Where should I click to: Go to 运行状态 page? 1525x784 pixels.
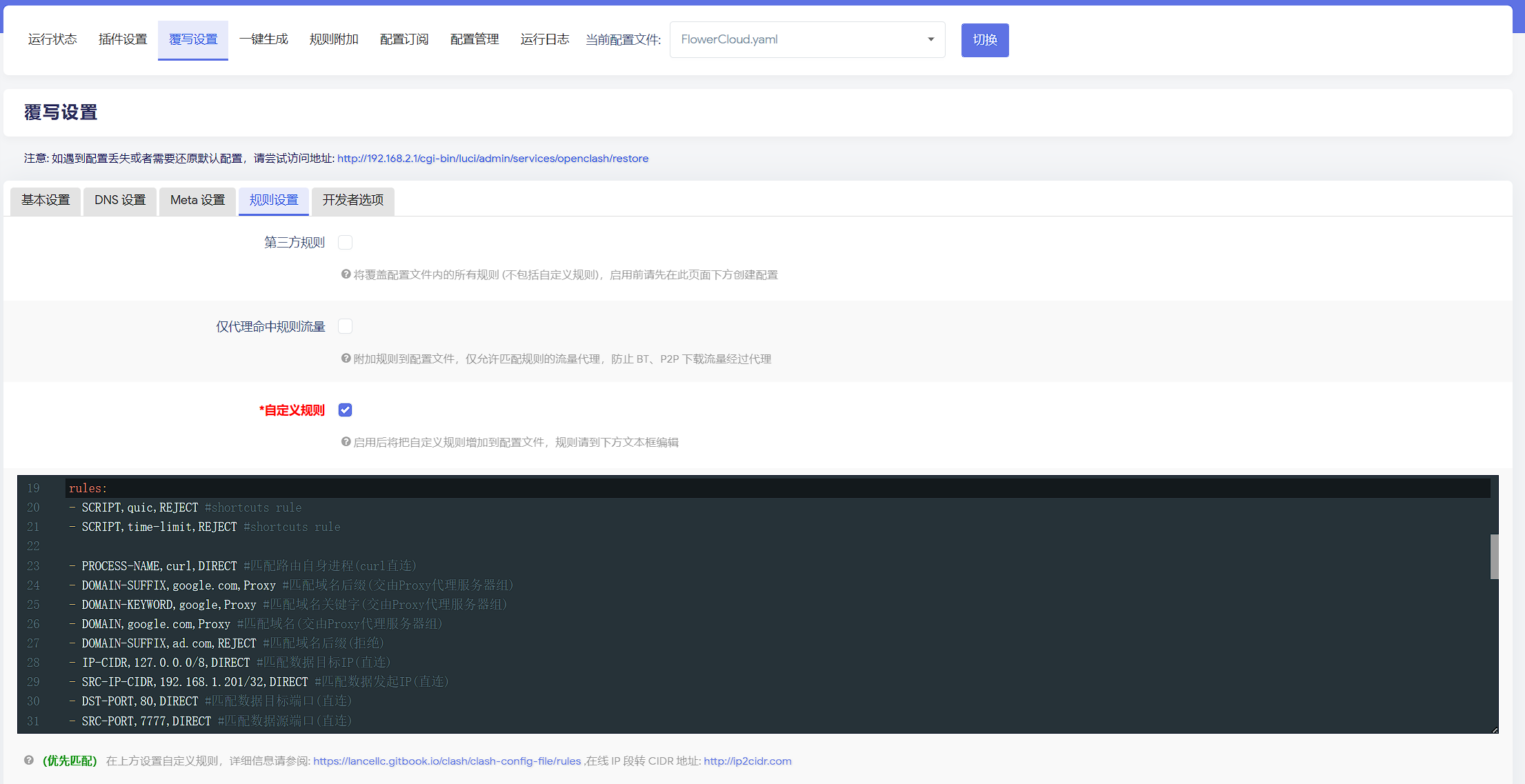point(52,40)
